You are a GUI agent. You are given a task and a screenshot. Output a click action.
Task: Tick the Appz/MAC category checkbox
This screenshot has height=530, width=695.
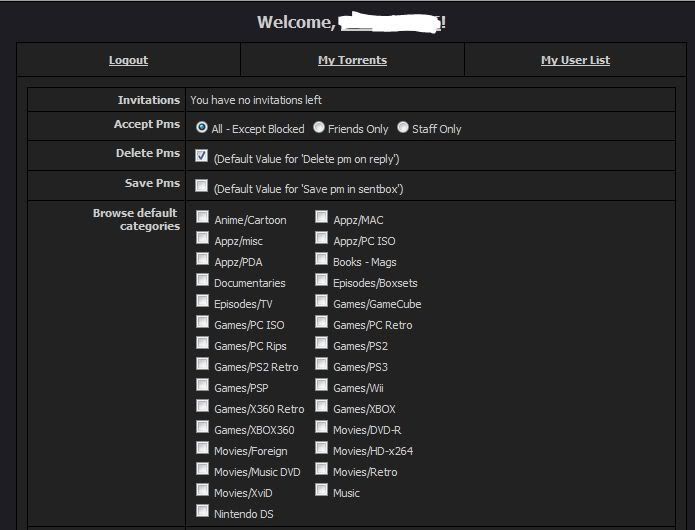[x=321, y=217]
